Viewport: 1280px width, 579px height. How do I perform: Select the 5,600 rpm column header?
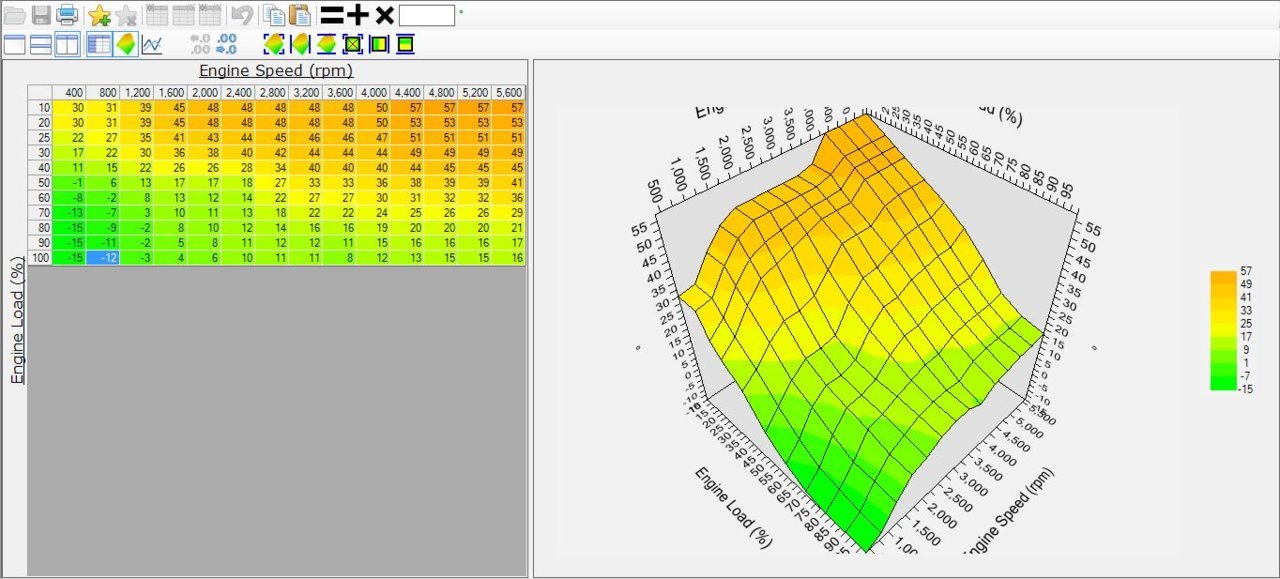pyautogui.click(x=509, y=93)
